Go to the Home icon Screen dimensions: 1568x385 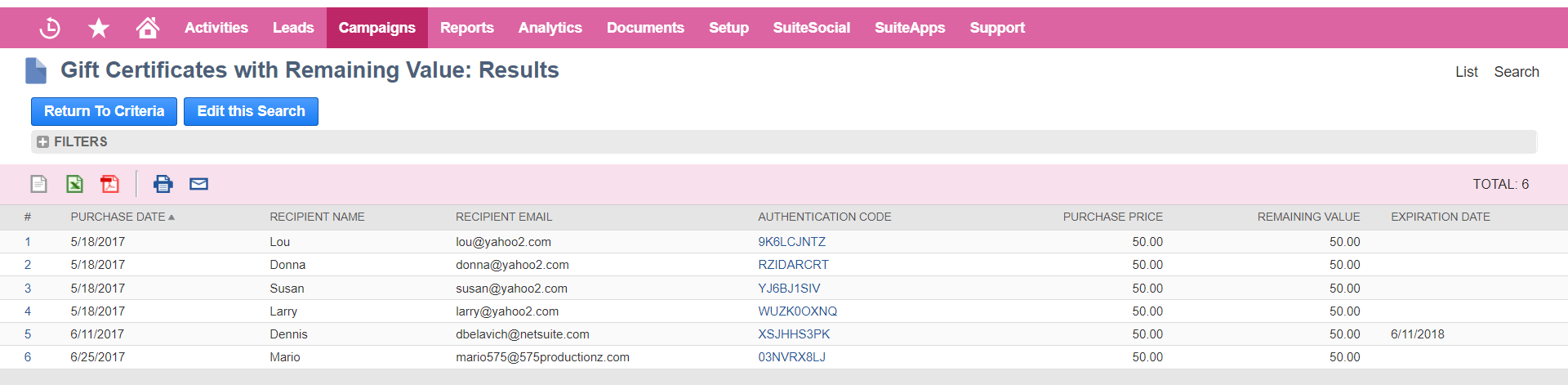[148, 28]
